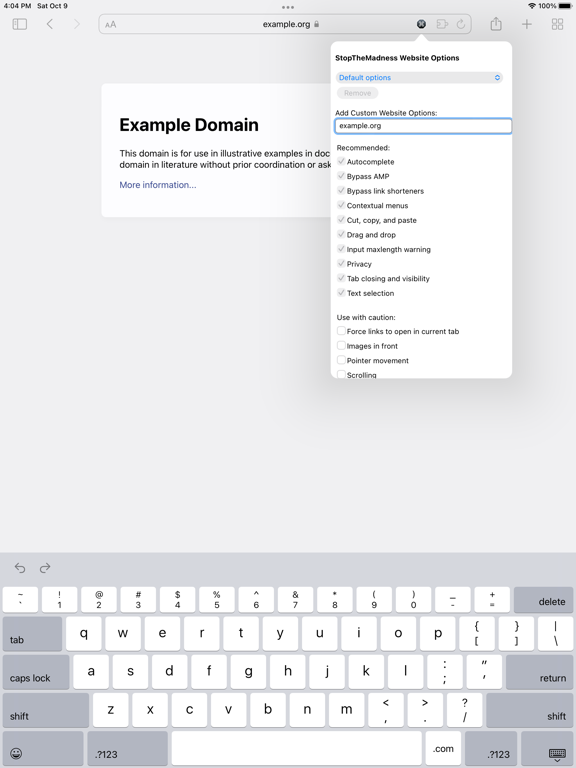Tap the multitasking three dots

tap(288, 7)
